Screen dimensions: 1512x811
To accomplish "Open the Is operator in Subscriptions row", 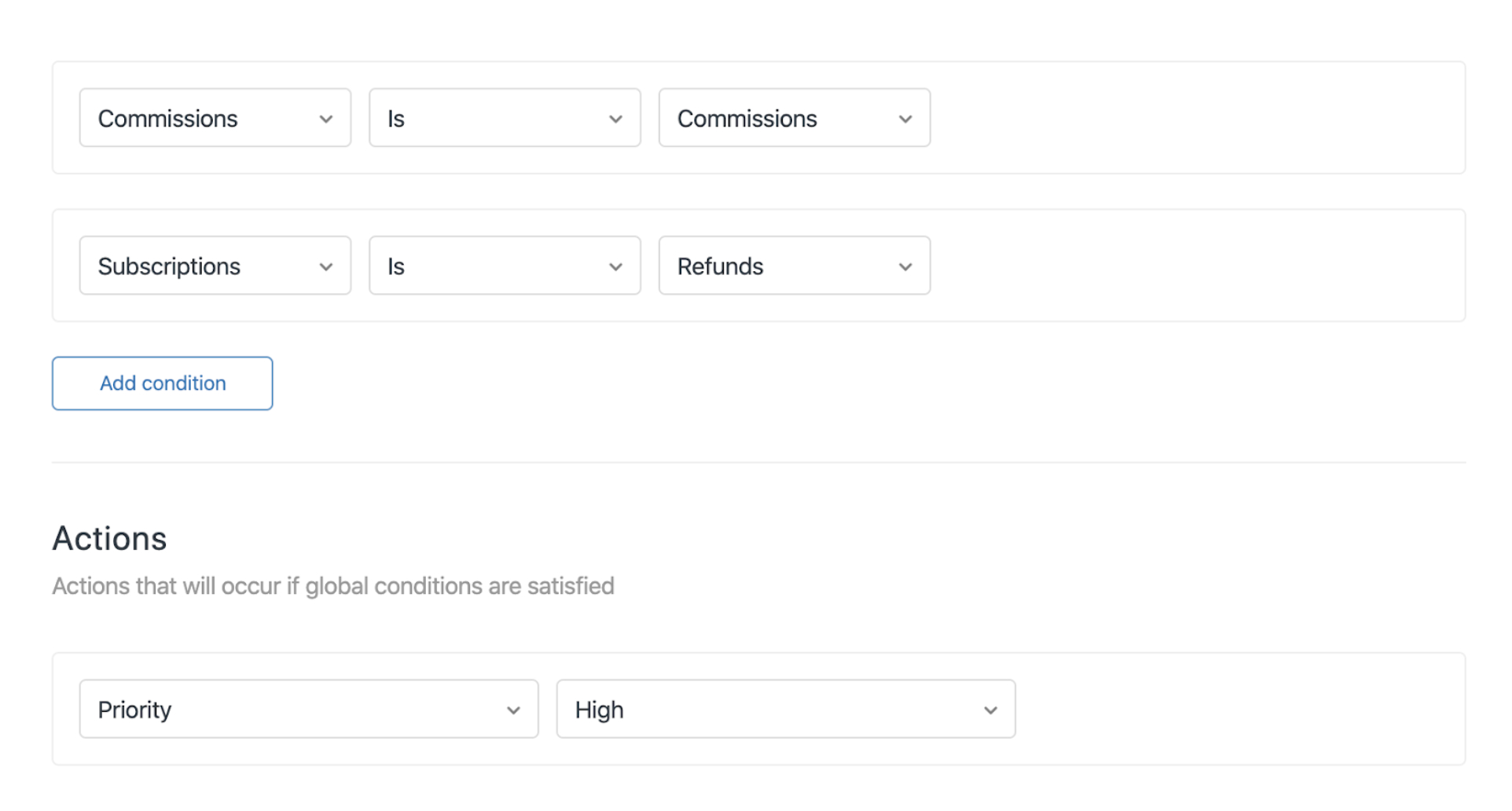I will (x=495, y=266).
